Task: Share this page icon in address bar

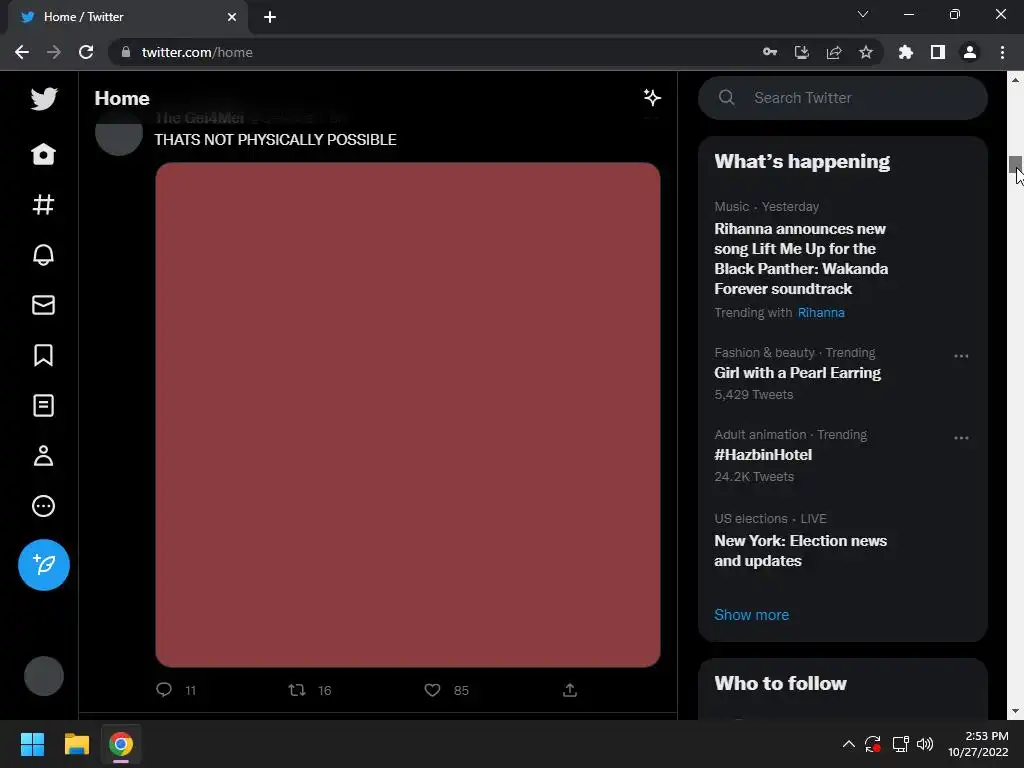Action: tap(834, 52)
